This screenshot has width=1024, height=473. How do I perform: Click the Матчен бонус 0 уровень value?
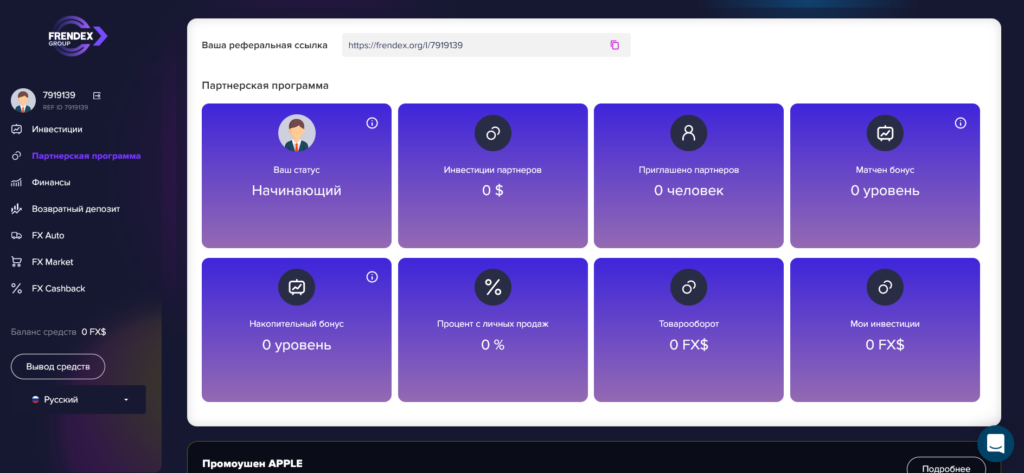885,191
